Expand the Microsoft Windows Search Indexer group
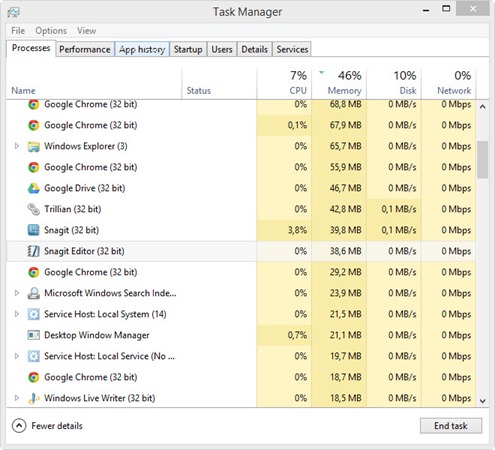This screenshot has width=495, height=450. pyautogui.click(x=16, y=293)
